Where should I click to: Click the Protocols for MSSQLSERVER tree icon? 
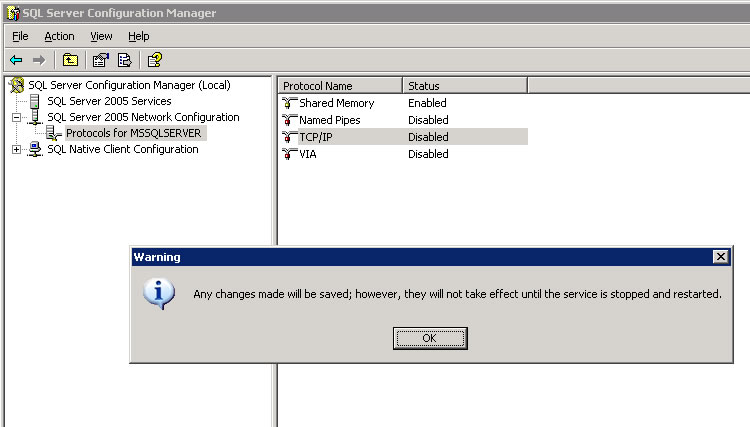pos(54,133)
